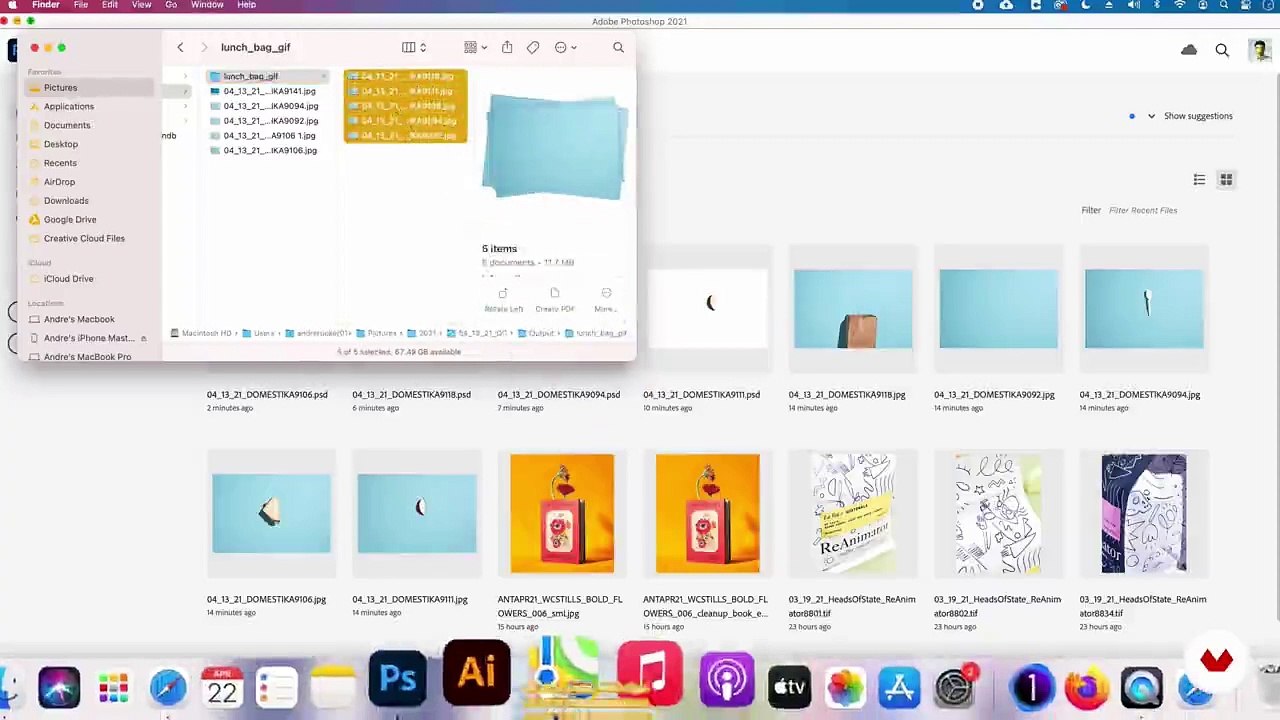Toggle Finder column view selector
The width and height of the screenshot is (1280, 720).
(414, 47)
